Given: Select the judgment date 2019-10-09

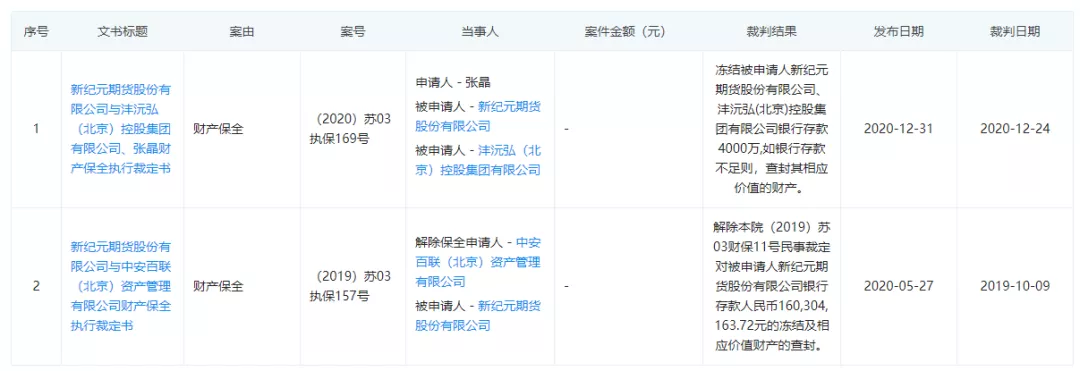Looking at the screenshot, I should tap(1015, 286).
